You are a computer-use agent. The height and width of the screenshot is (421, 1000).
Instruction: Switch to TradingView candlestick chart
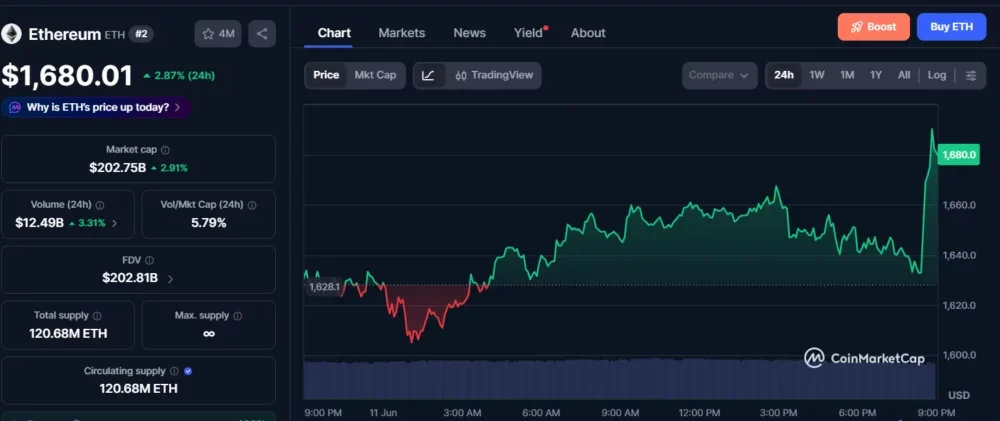click(x=494, y=75)
